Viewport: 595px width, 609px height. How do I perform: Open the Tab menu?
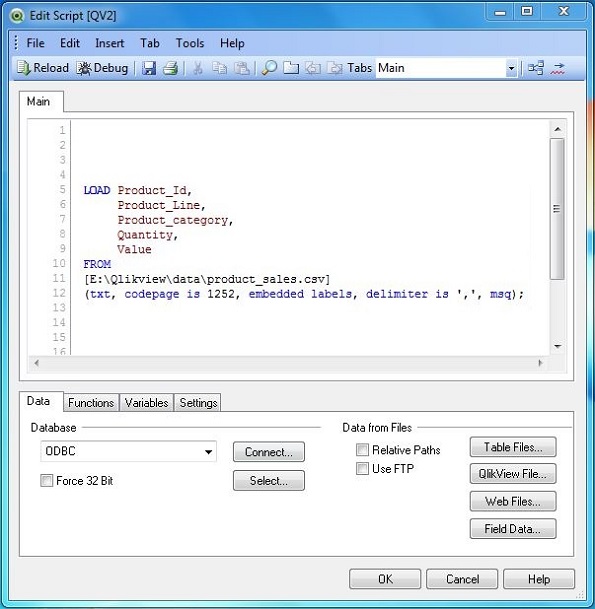[x=150, y=43]
